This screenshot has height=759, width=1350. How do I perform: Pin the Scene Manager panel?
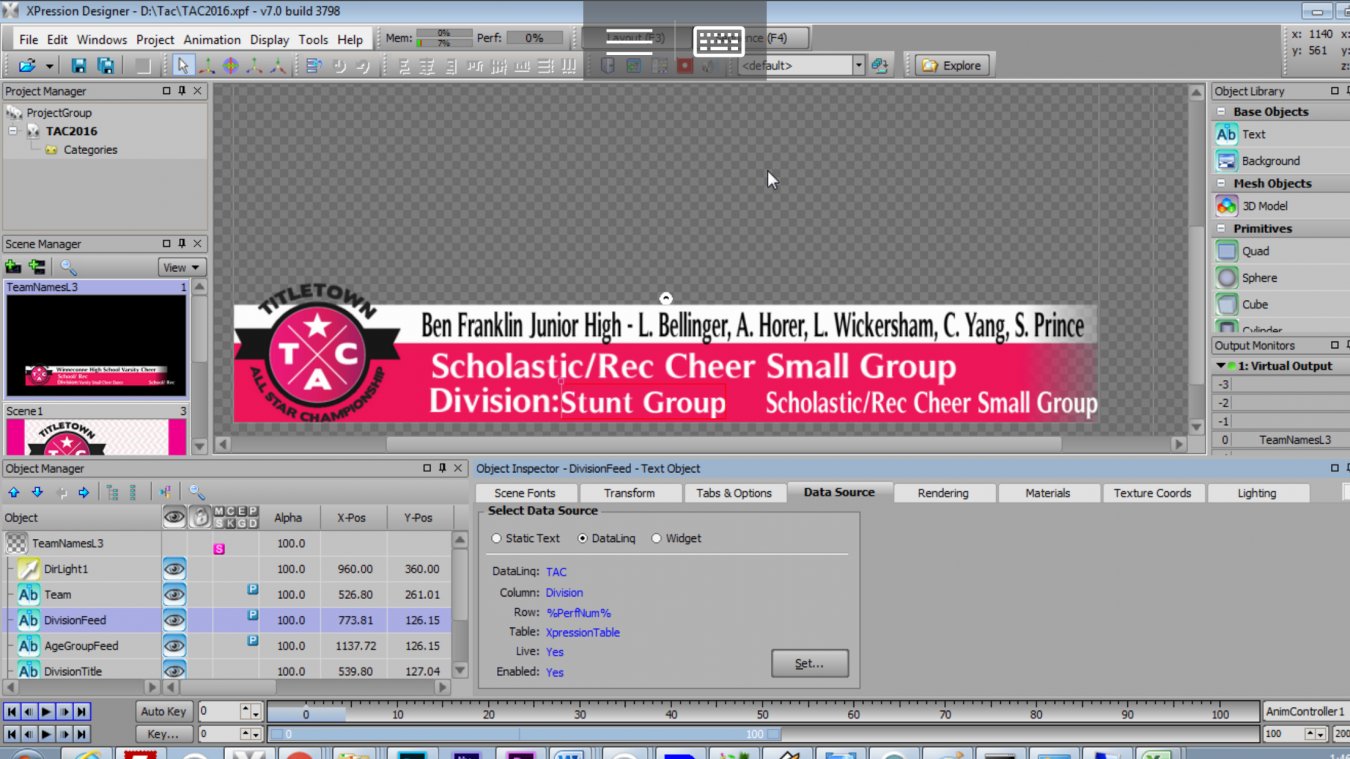[x=182, y=244]
